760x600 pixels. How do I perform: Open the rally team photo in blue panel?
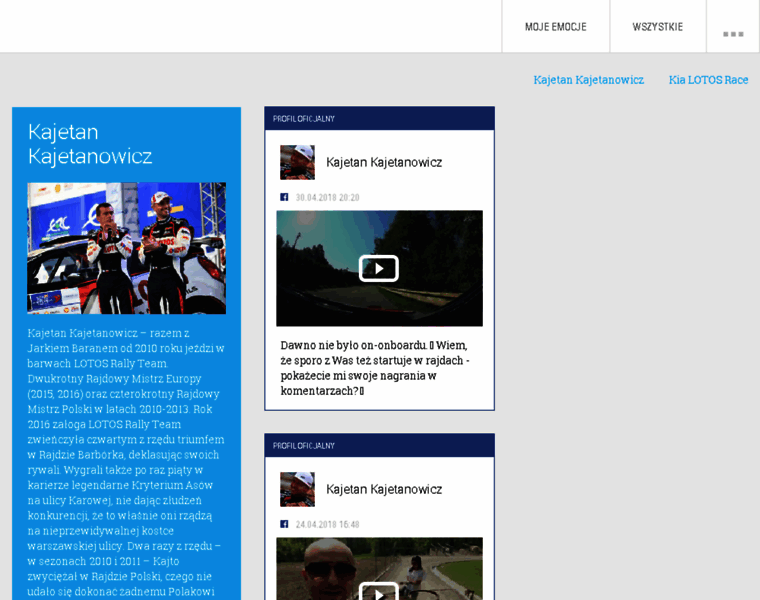[x=127, y=248]
